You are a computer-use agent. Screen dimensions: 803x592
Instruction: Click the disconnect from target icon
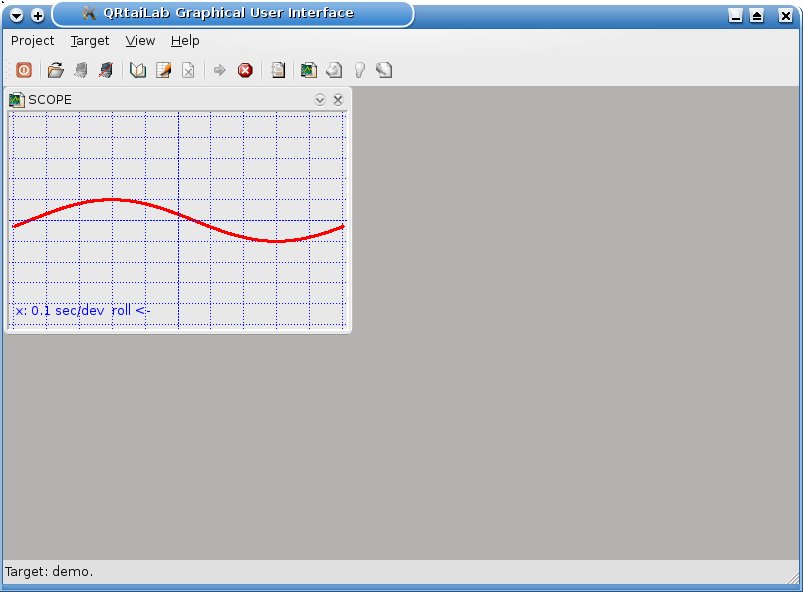[105, 70]
